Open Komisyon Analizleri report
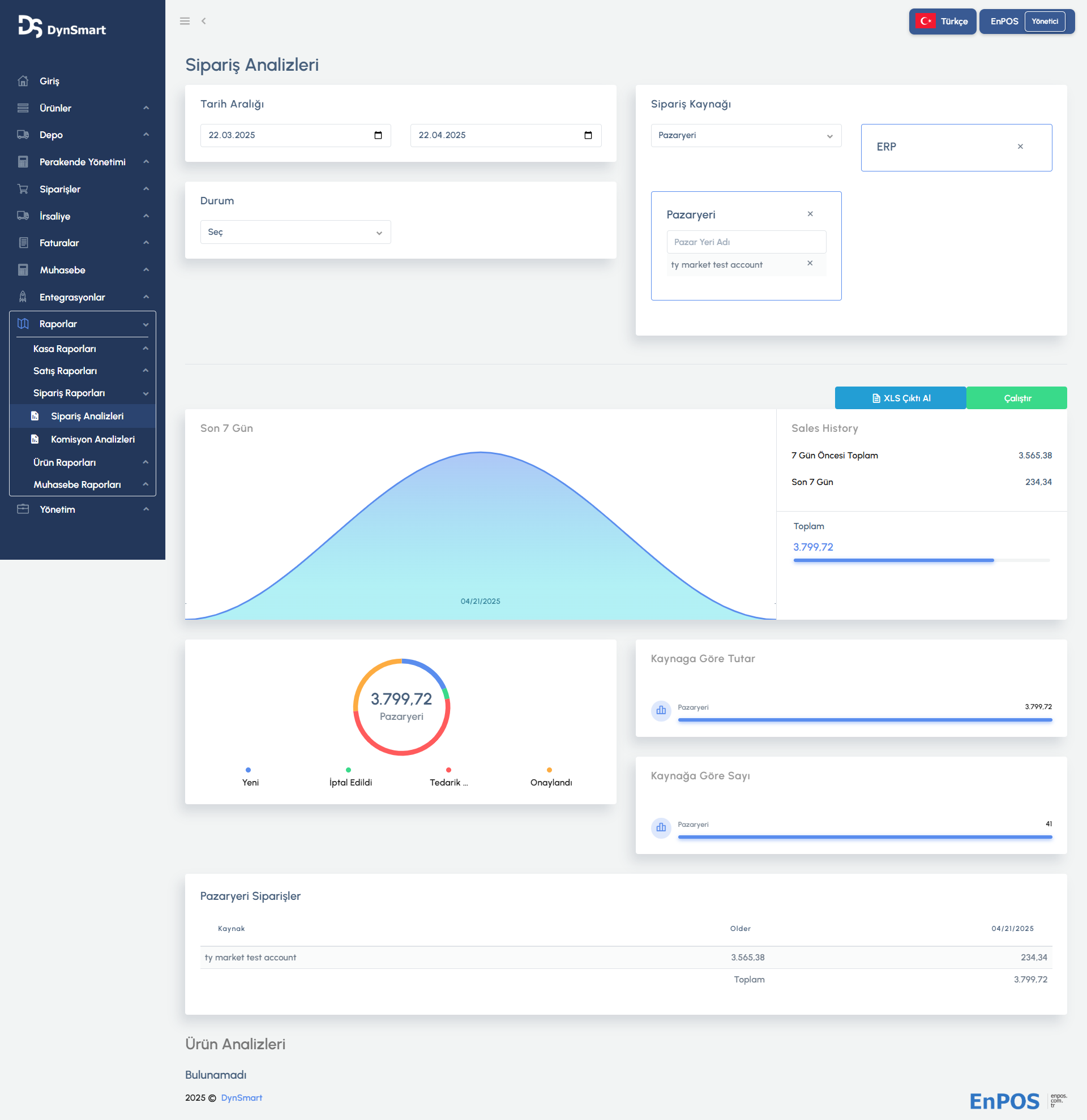1087x1120 pixels. pos(93,439)
